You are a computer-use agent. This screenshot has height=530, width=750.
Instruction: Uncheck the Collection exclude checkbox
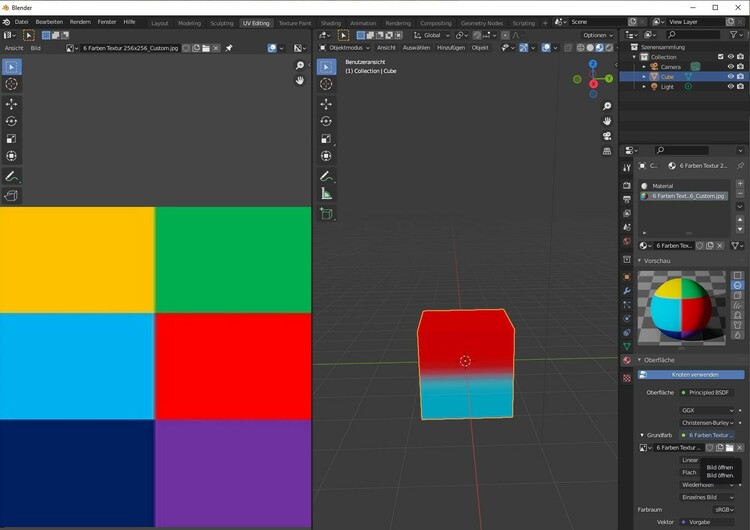click(x=718, y=57)
